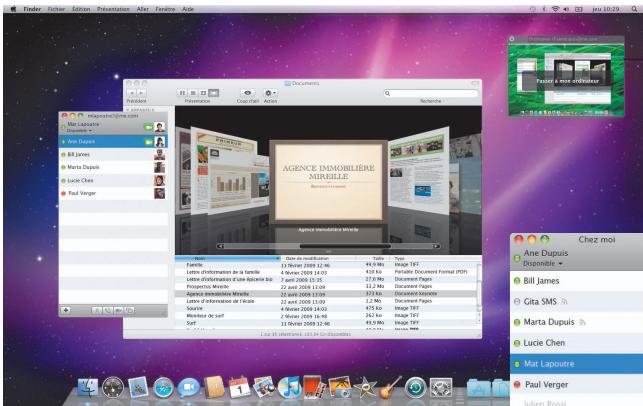Switch Finder to icon view

[182, 93]
